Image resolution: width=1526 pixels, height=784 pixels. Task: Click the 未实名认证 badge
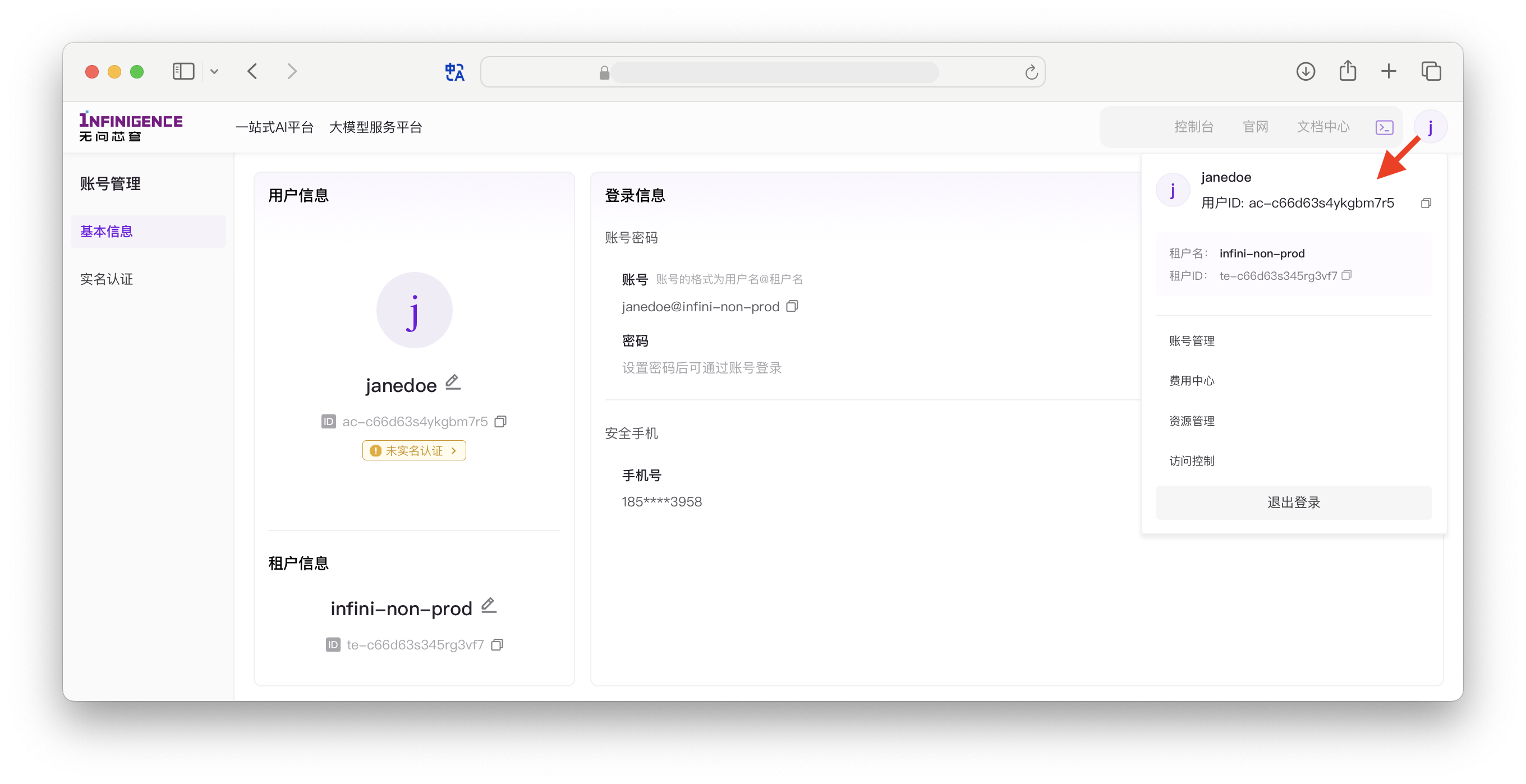pyautogui.click(x=414, y=451)
